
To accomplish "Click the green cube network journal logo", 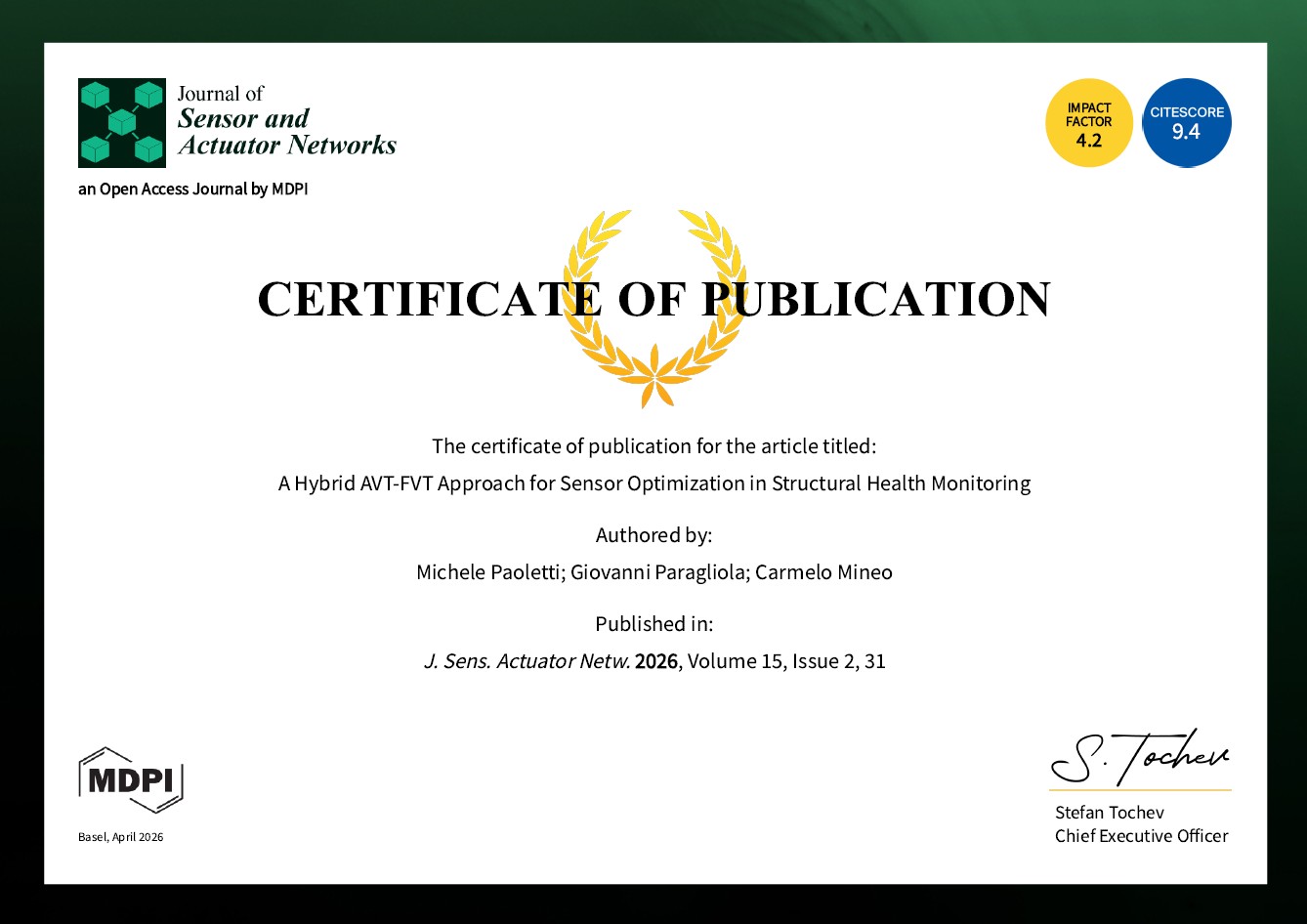I will pyautogui.click(x=121, y=123).
